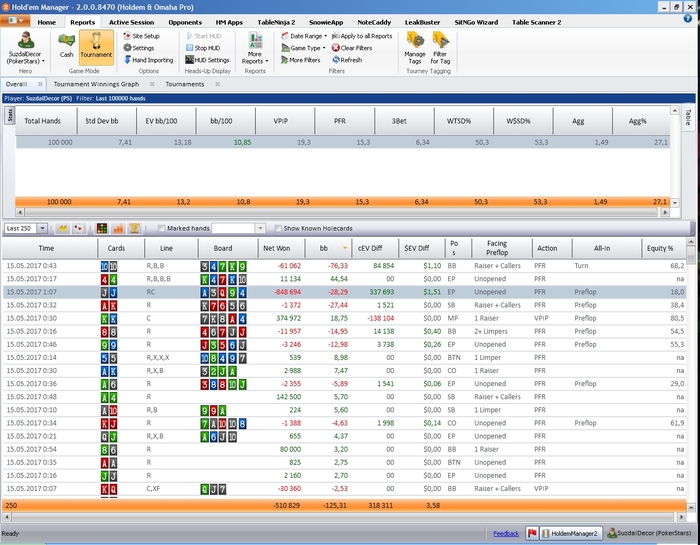Open SitNGo Wizard tab
This screenshot has width=700, height=545.
coord(476,22)
